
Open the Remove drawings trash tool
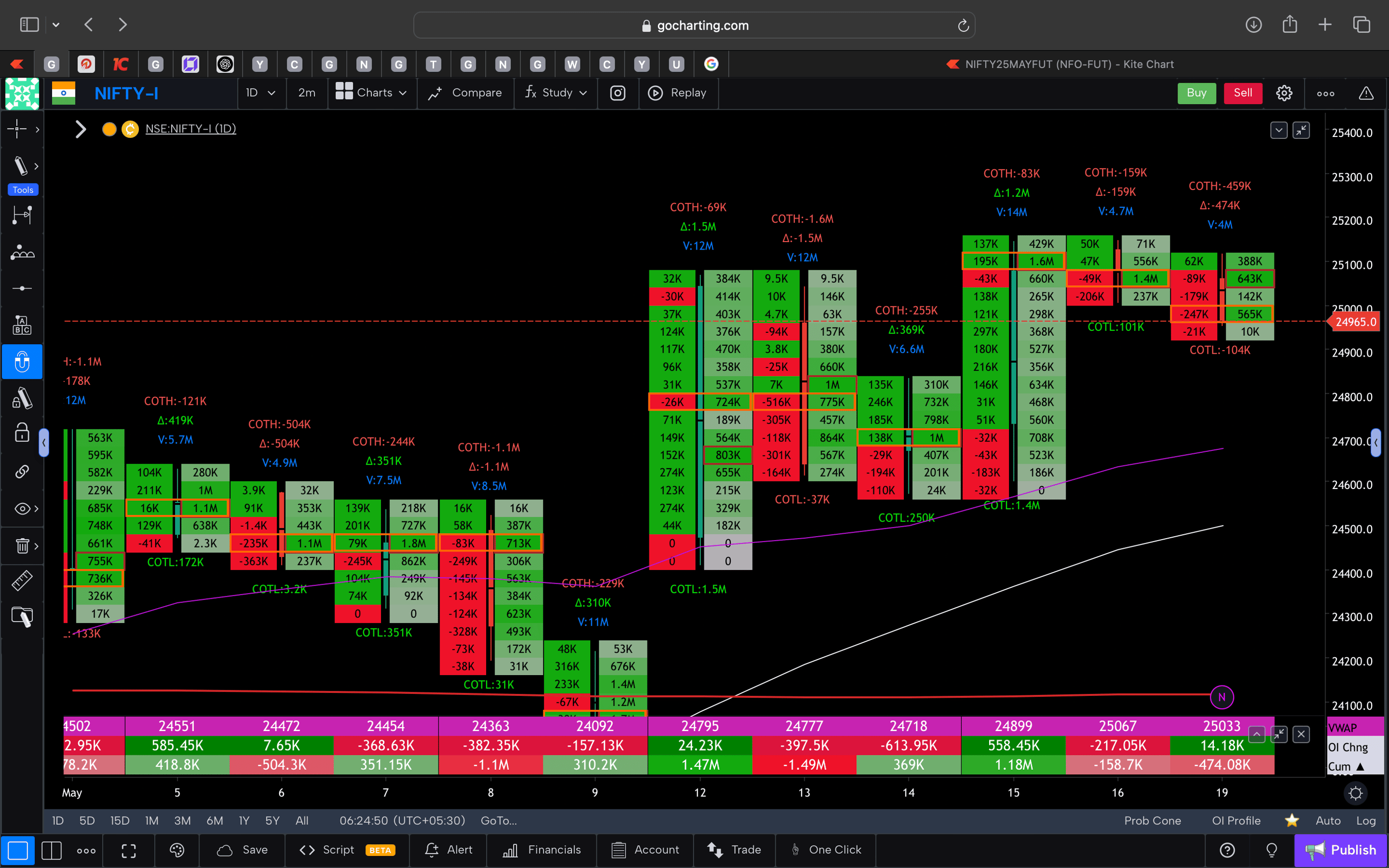click(21, 546)
